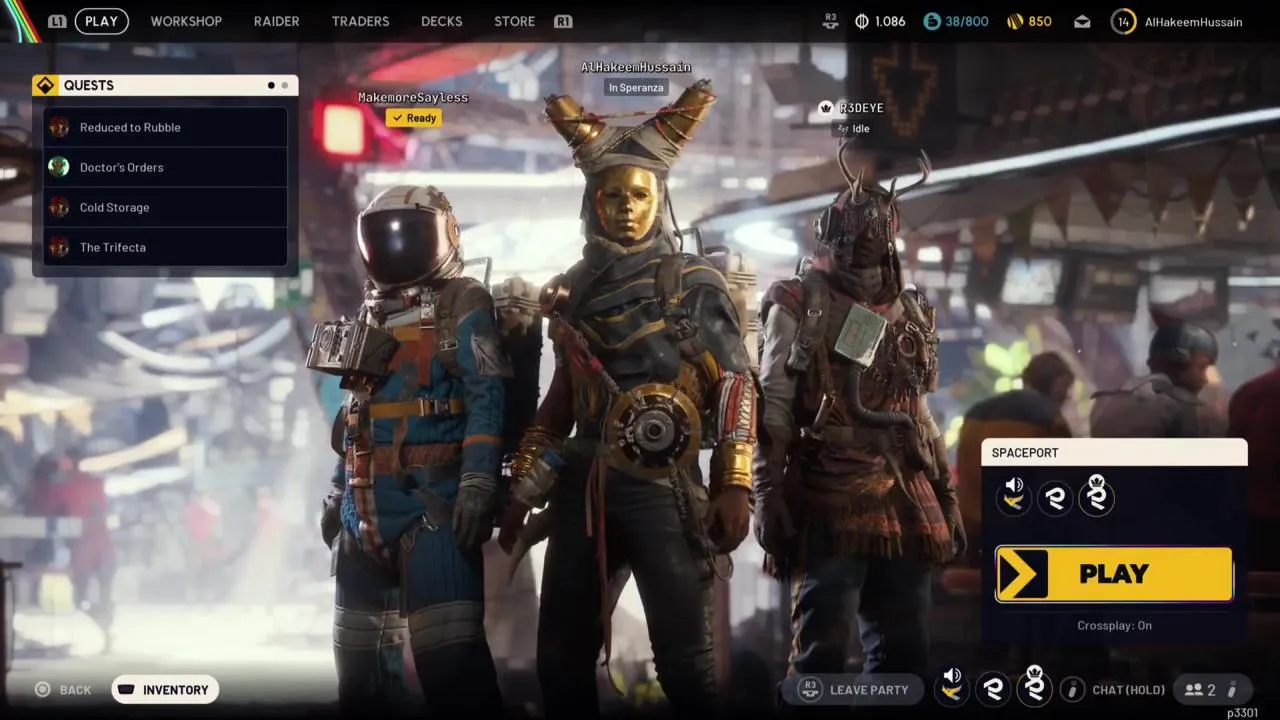Image resolution: width=1280 pixels, height=720 pixels.
Task: Click the coin currency icon by 1.086
Action: (862, 21)
